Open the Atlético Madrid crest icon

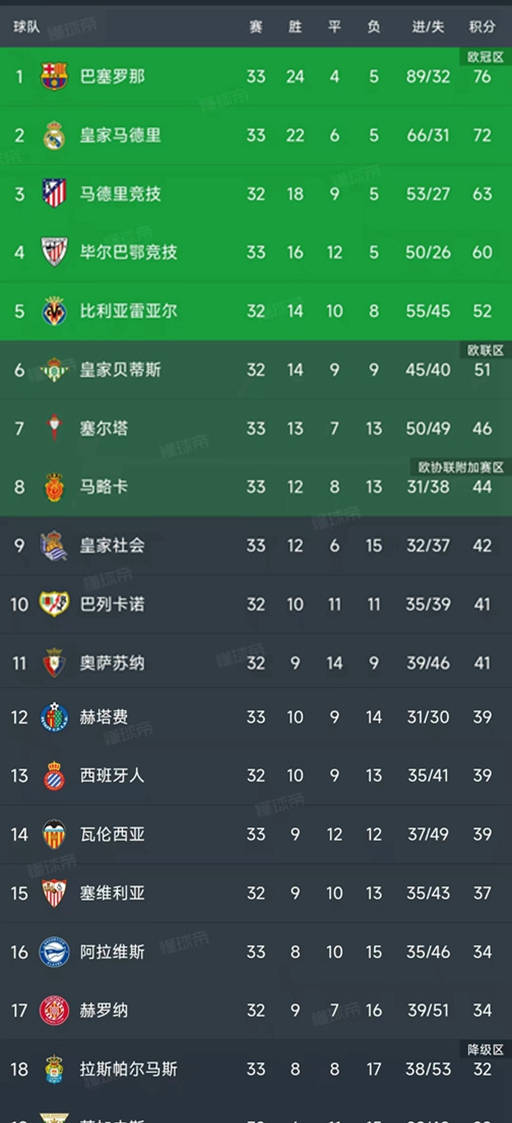[x=54, y=193]
